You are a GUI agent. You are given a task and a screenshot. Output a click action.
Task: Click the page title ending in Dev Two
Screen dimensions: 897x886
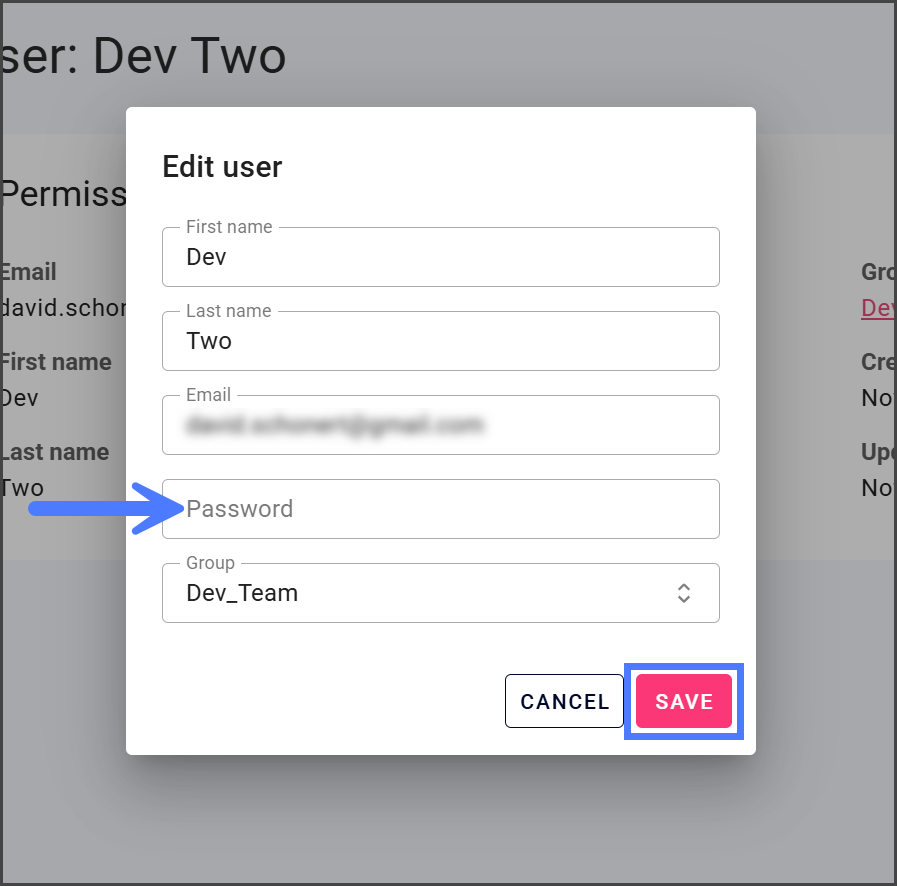click(144, 57)
